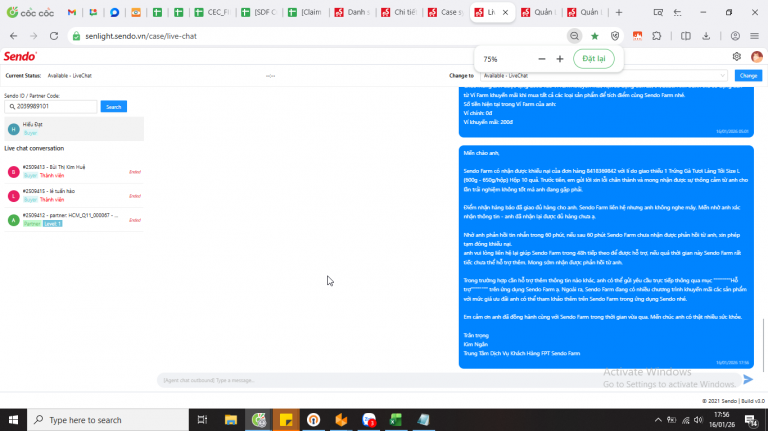This screenshot has height=431, width=768.
Task: Open the Sendo user avatar
Action: point(757,57)
